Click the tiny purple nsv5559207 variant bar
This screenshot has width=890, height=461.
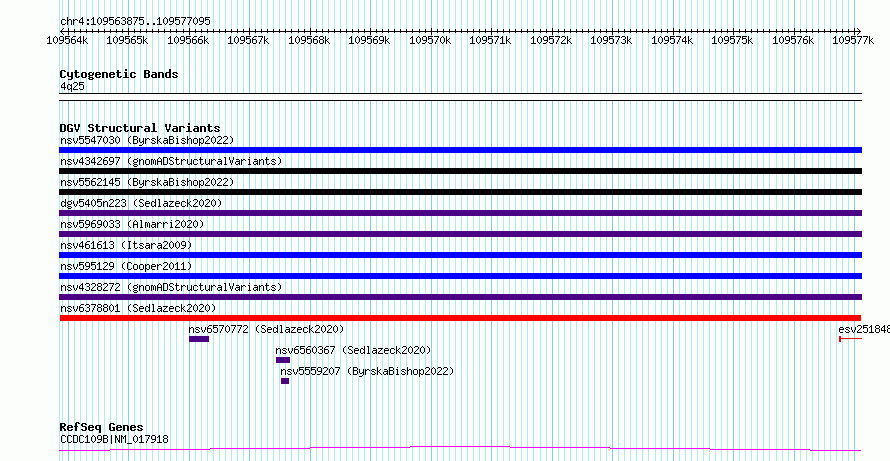coord(285,381)
